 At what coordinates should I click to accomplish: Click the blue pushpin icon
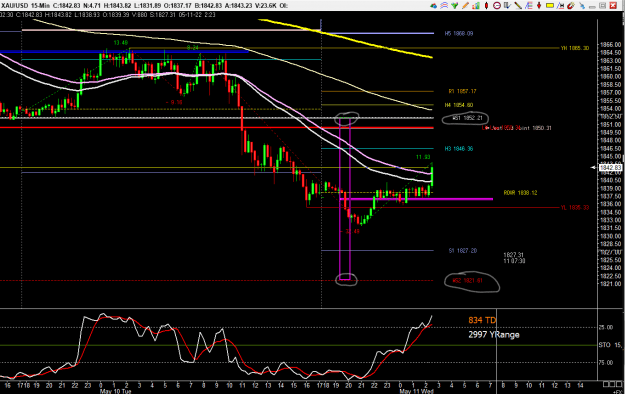[582, 6]
